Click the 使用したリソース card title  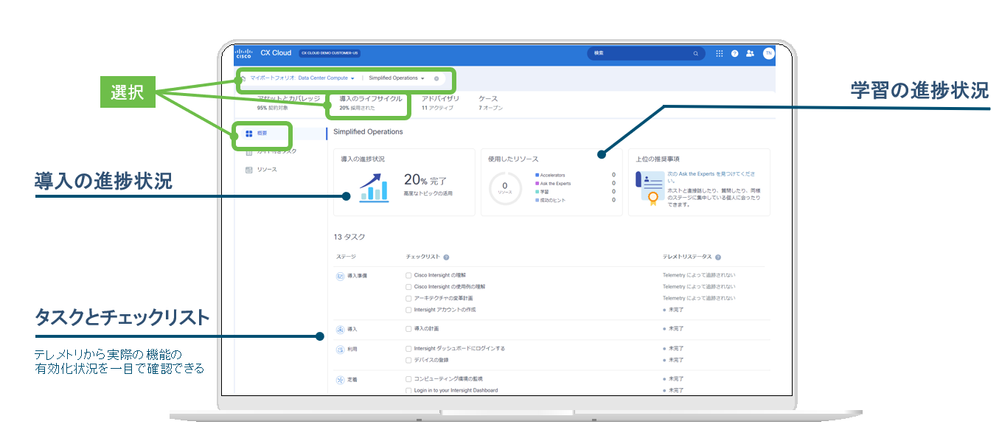(x=514, y=158)
